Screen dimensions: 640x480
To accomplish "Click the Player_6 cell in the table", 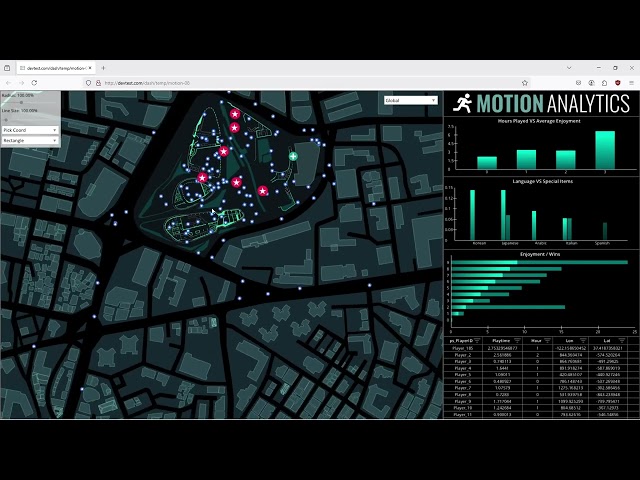I will tap(463, 381).
